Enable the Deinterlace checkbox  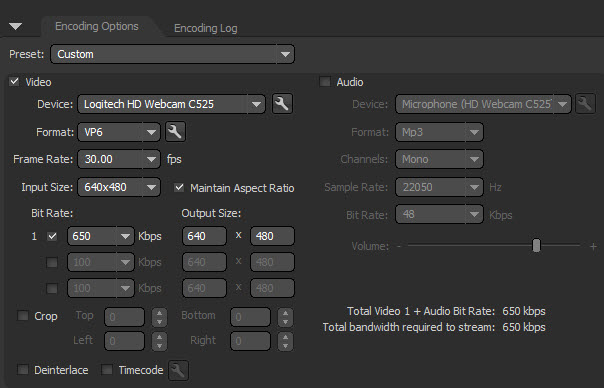click(x=23, y=370)
